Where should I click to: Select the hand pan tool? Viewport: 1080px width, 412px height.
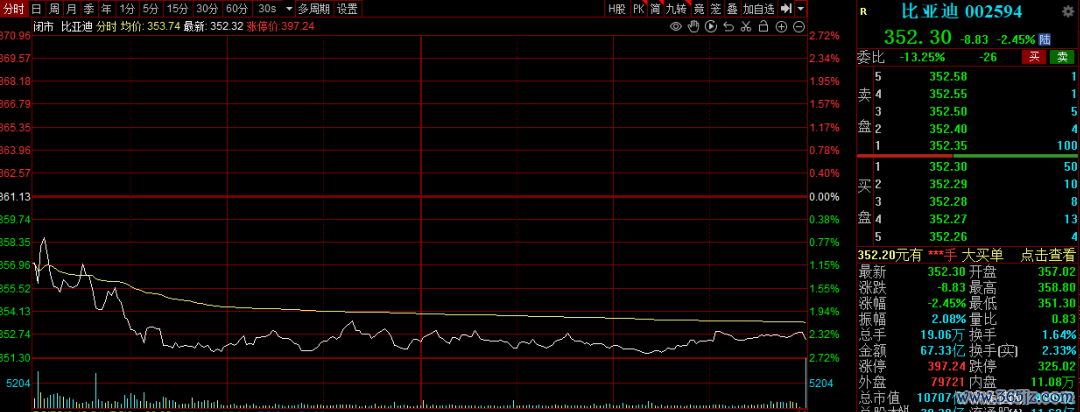(x=694, y=28)
